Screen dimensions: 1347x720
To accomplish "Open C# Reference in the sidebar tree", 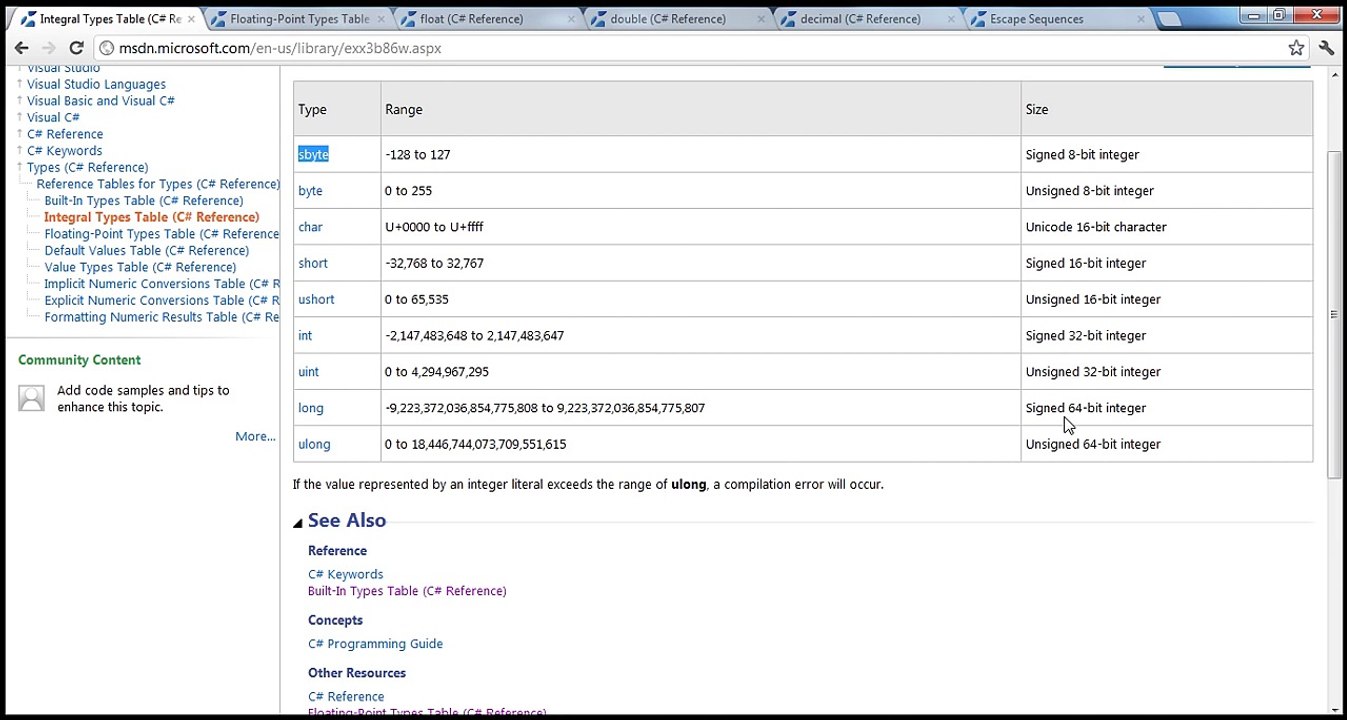I will [x=65, y=134].
